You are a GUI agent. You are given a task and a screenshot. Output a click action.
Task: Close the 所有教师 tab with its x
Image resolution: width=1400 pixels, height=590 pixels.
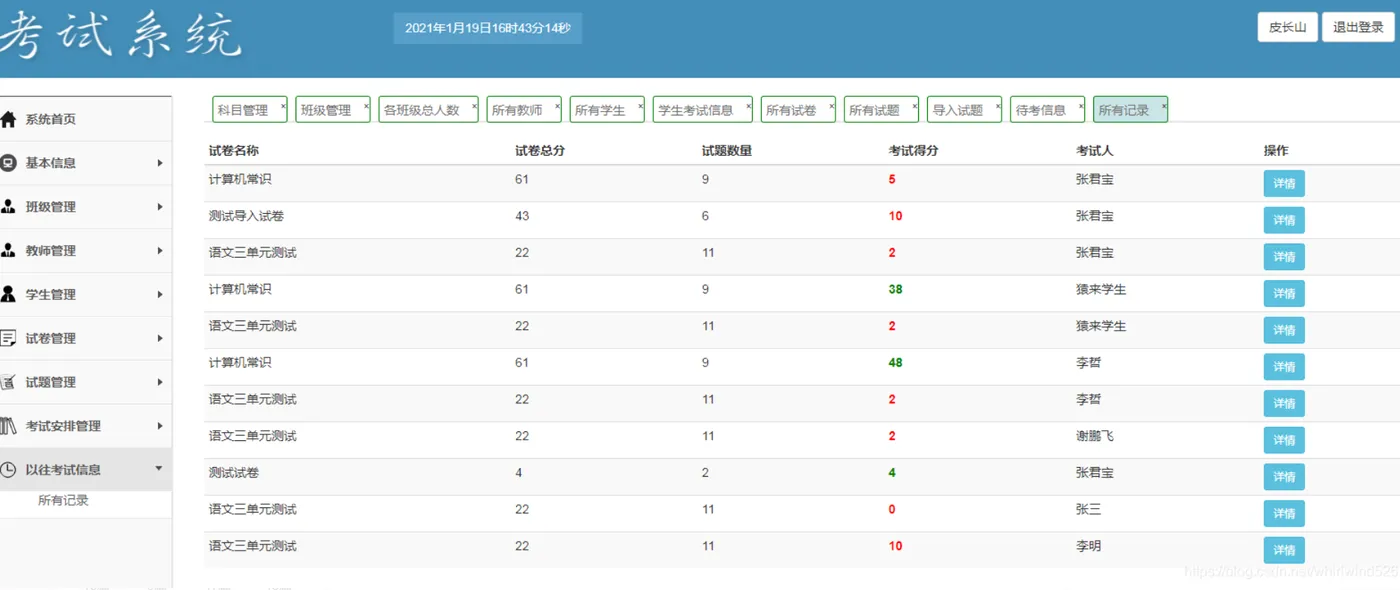coord(557,104)
